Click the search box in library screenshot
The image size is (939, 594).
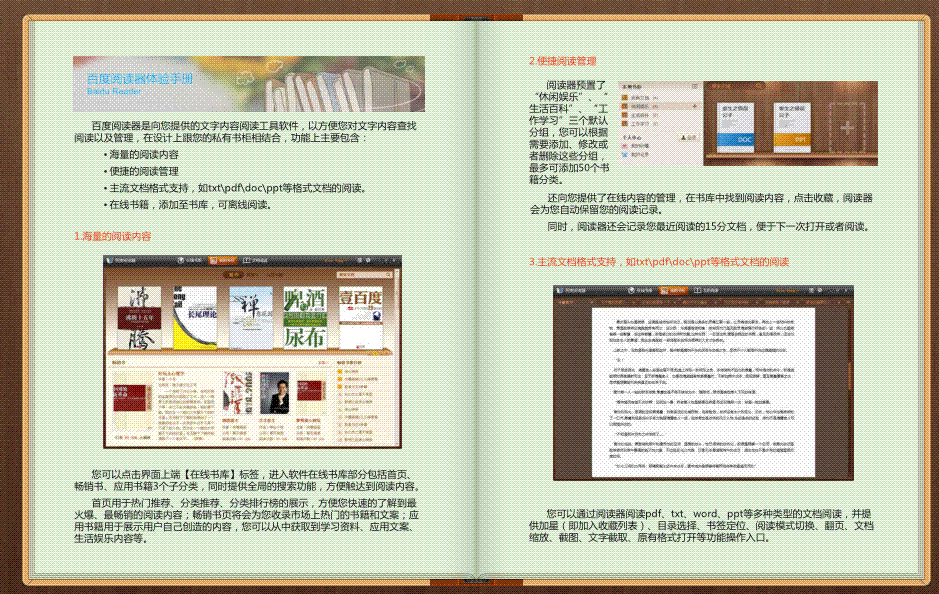364,275
